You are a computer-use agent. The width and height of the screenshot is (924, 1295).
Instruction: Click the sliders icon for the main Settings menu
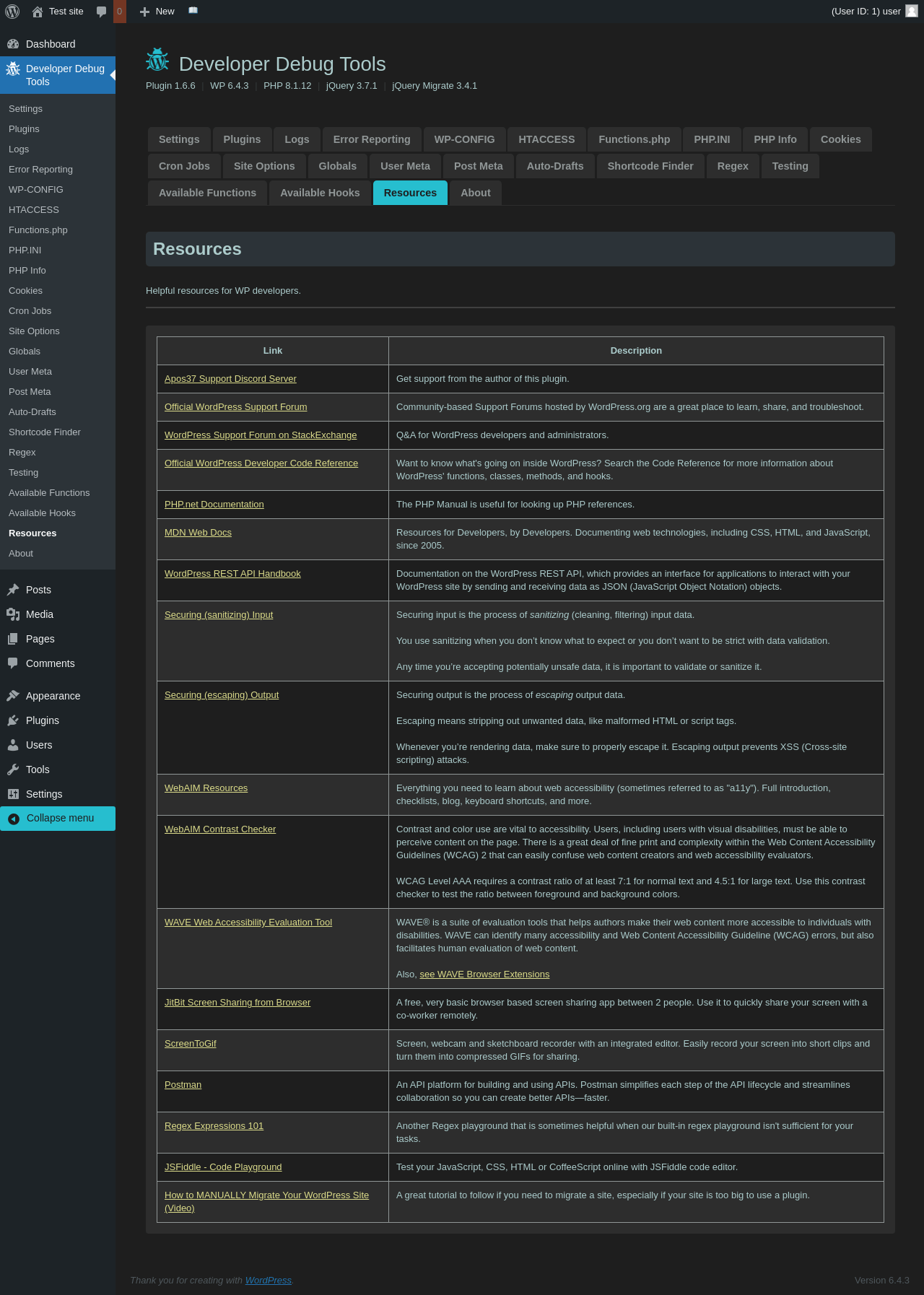13,794
